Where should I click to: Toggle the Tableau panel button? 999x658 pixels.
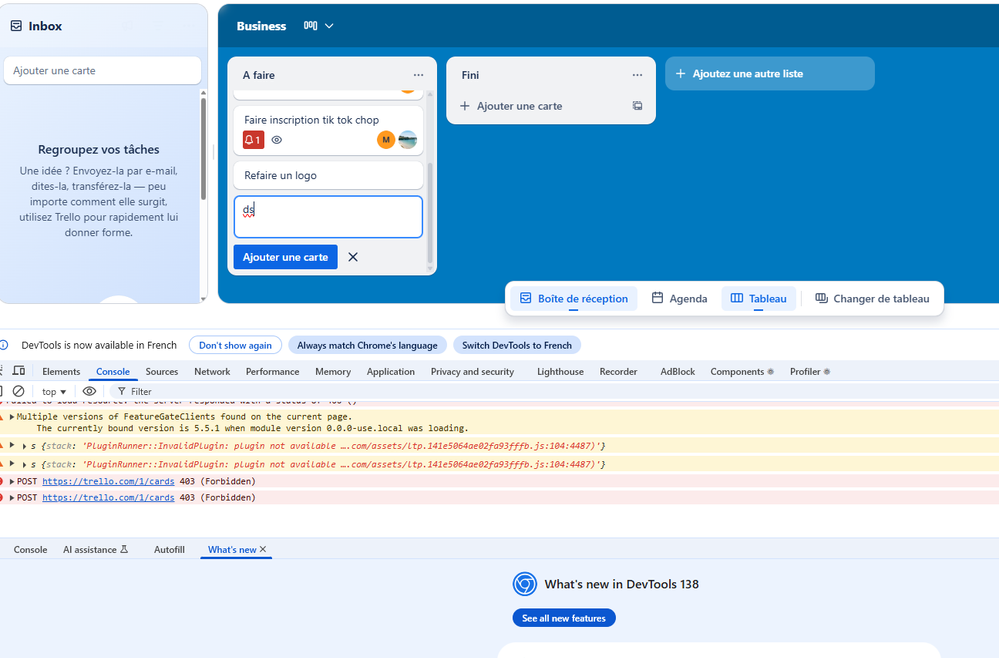coord(758,298)
